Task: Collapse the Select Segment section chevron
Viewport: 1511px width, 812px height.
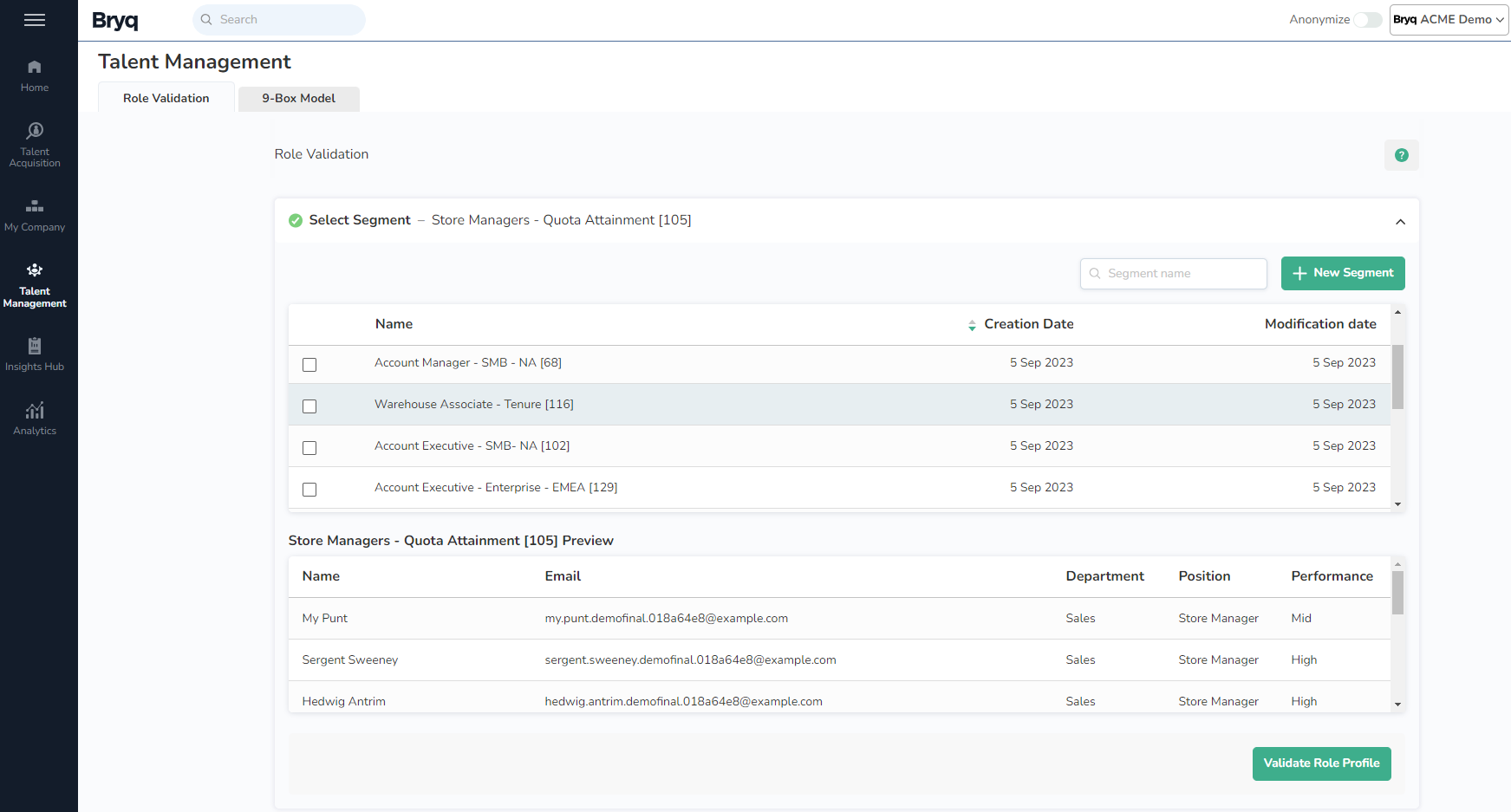Action: [1400, 222]
